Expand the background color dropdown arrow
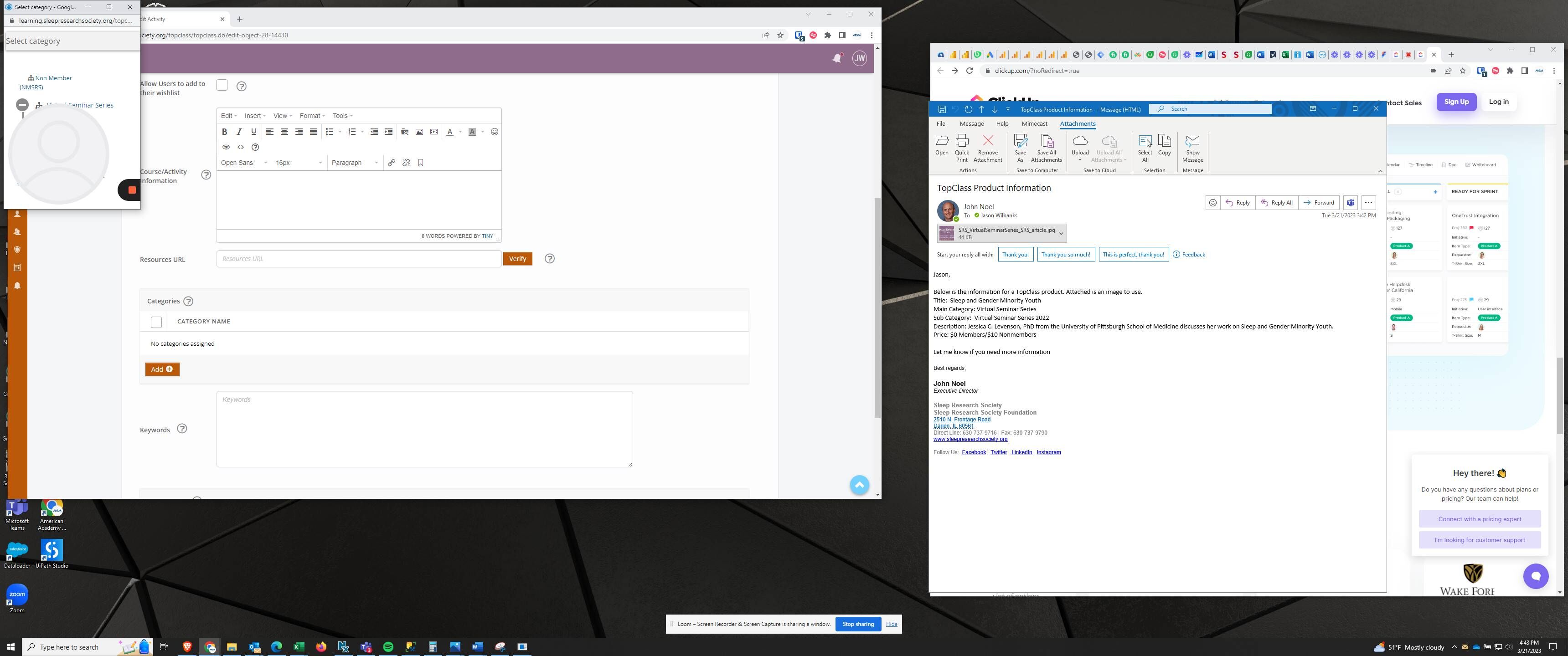Viewport: 1568px width, 656px height. 483,132
